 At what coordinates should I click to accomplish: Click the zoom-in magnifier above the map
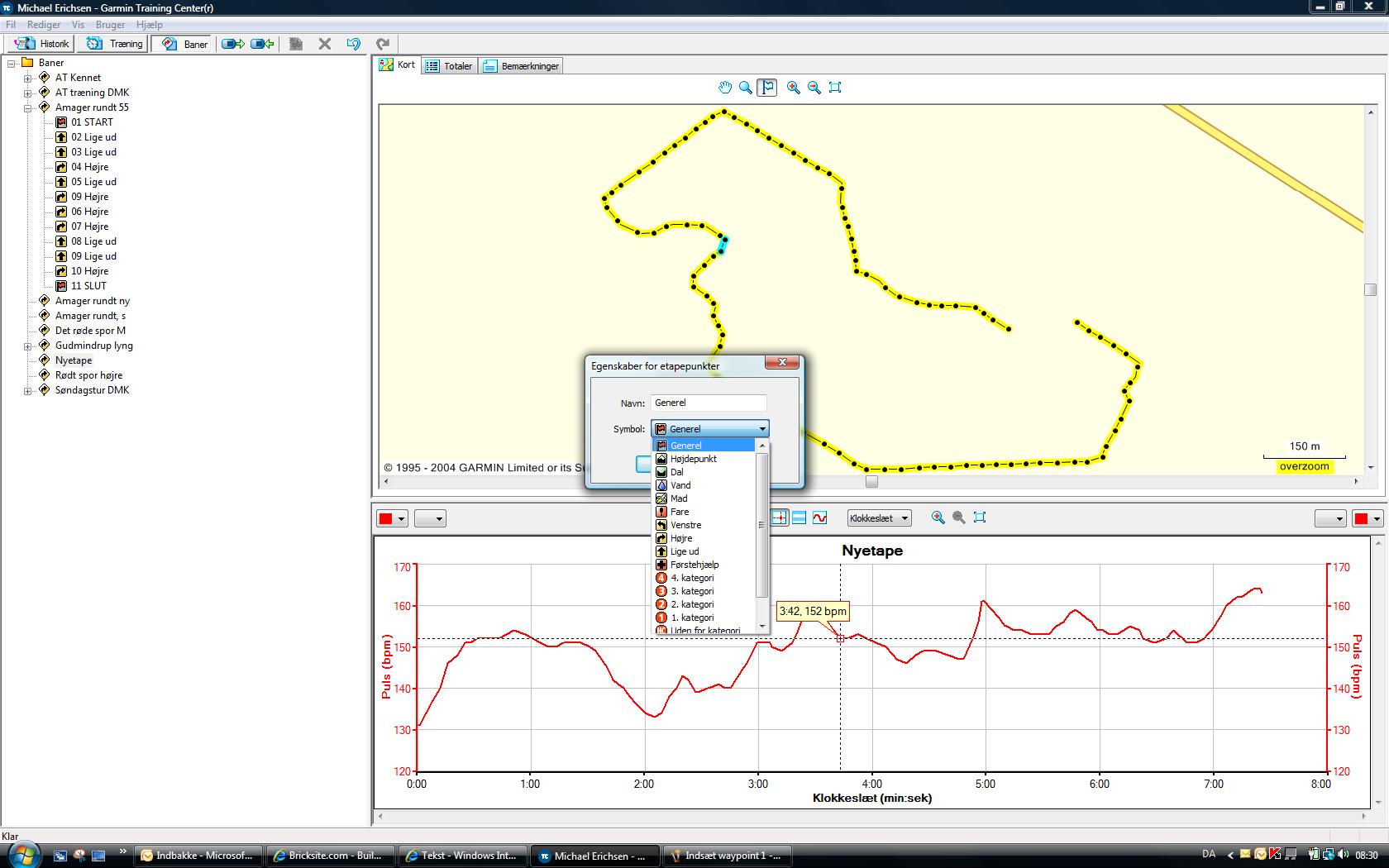coord(794,88)
